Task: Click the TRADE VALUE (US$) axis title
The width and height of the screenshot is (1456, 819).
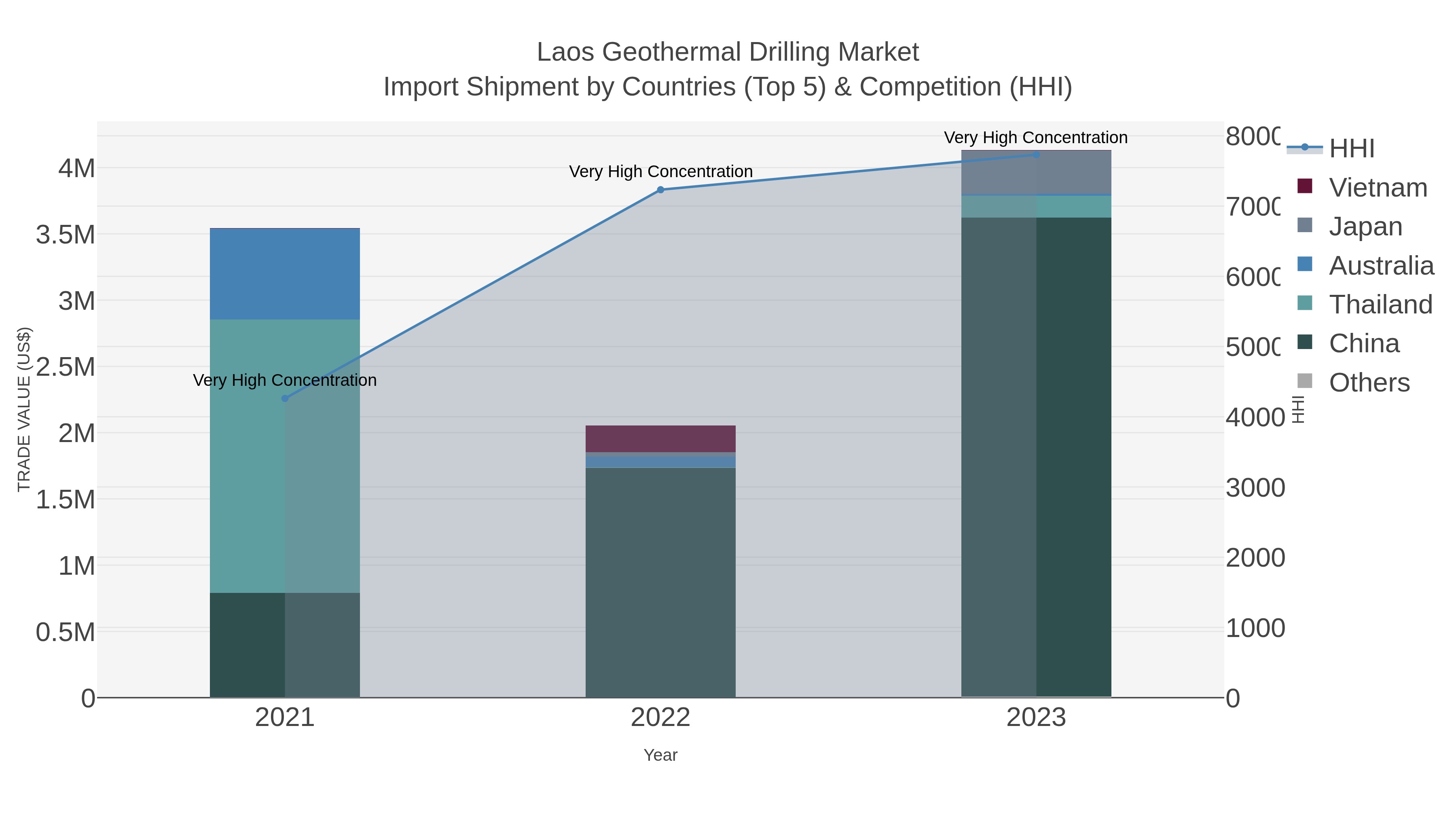Action: tap(24, 409)
